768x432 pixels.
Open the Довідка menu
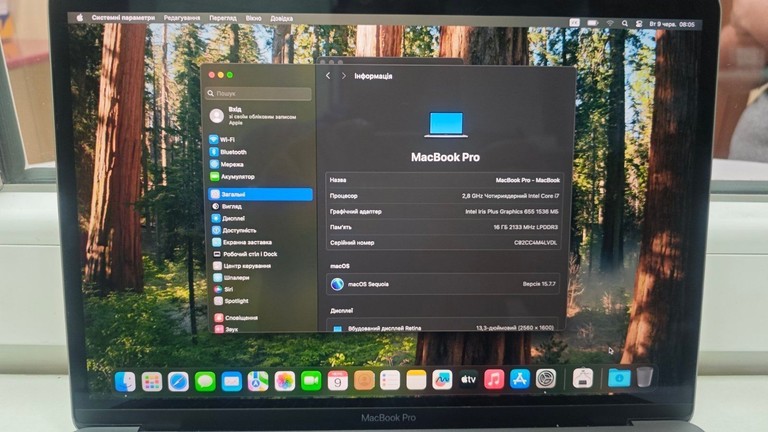[282, 19]
